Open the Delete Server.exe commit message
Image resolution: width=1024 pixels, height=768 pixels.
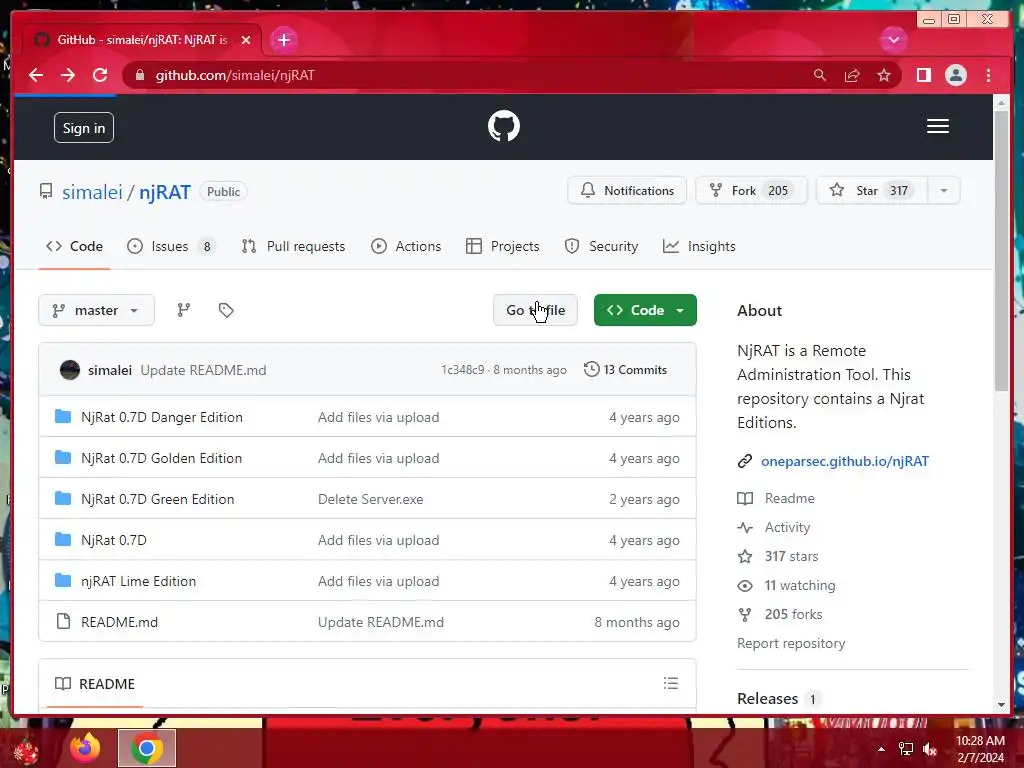[370, 499]
